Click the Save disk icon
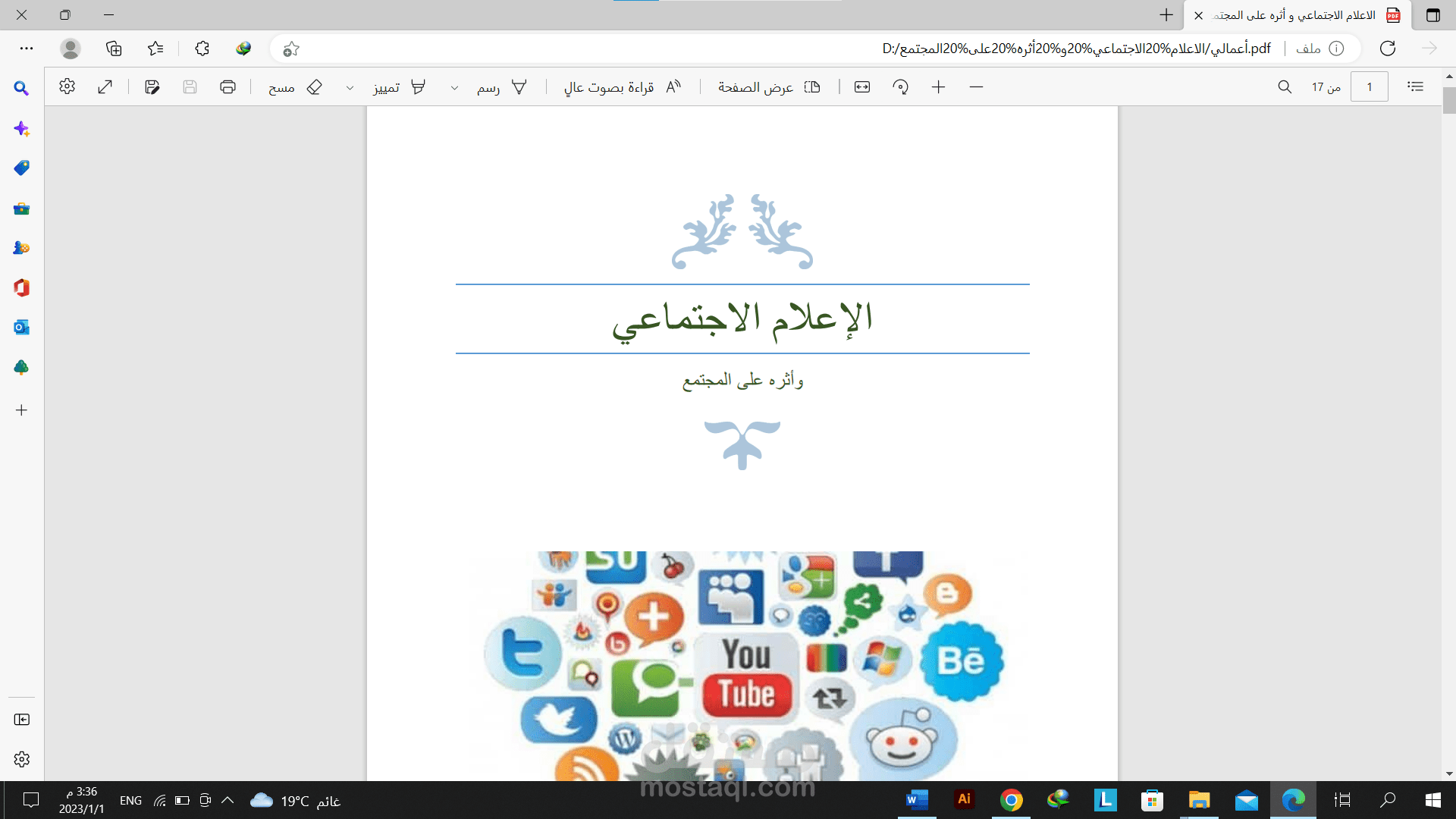Viewport: 1456px width, 819px height. [190, 86]
